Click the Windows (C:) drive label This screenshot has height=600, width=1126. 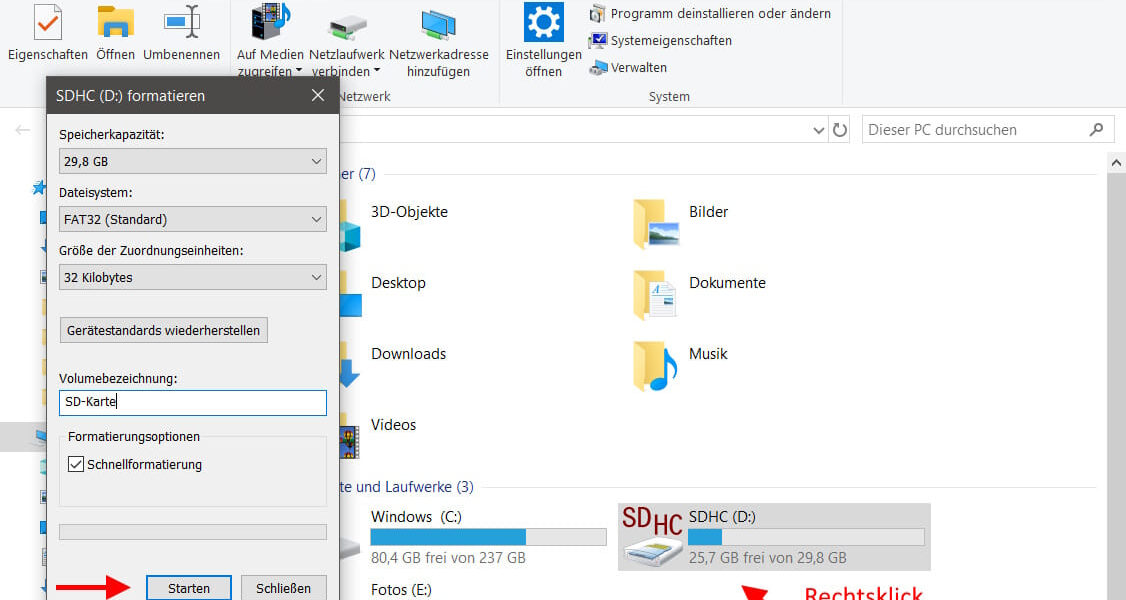[417, 517]
